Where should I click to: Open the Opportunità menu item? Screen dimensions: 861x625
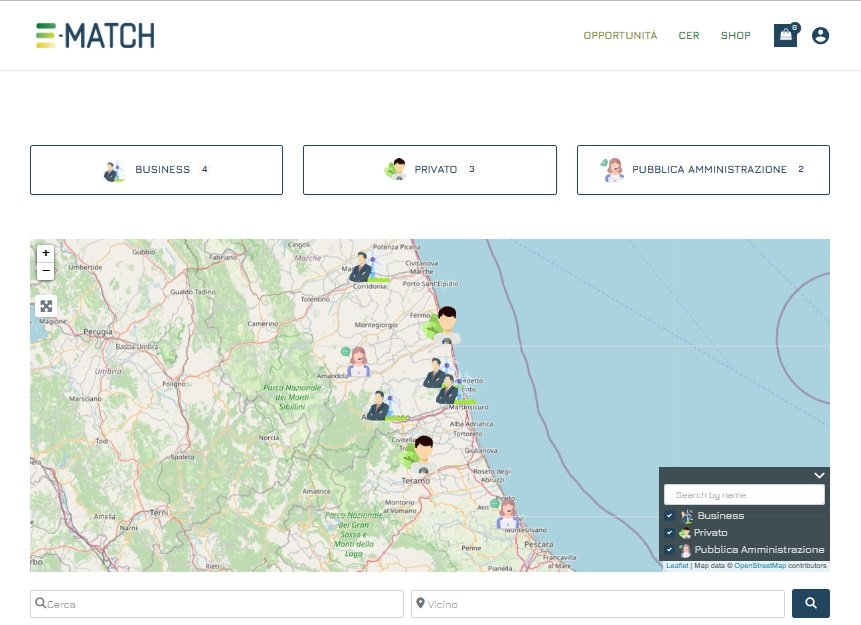620,36
